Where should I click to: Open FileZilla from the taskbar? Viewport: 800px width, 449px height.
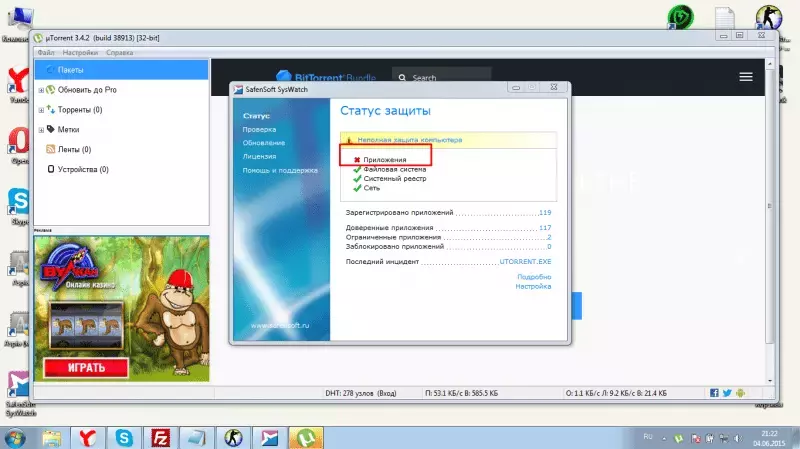[160, 438]
